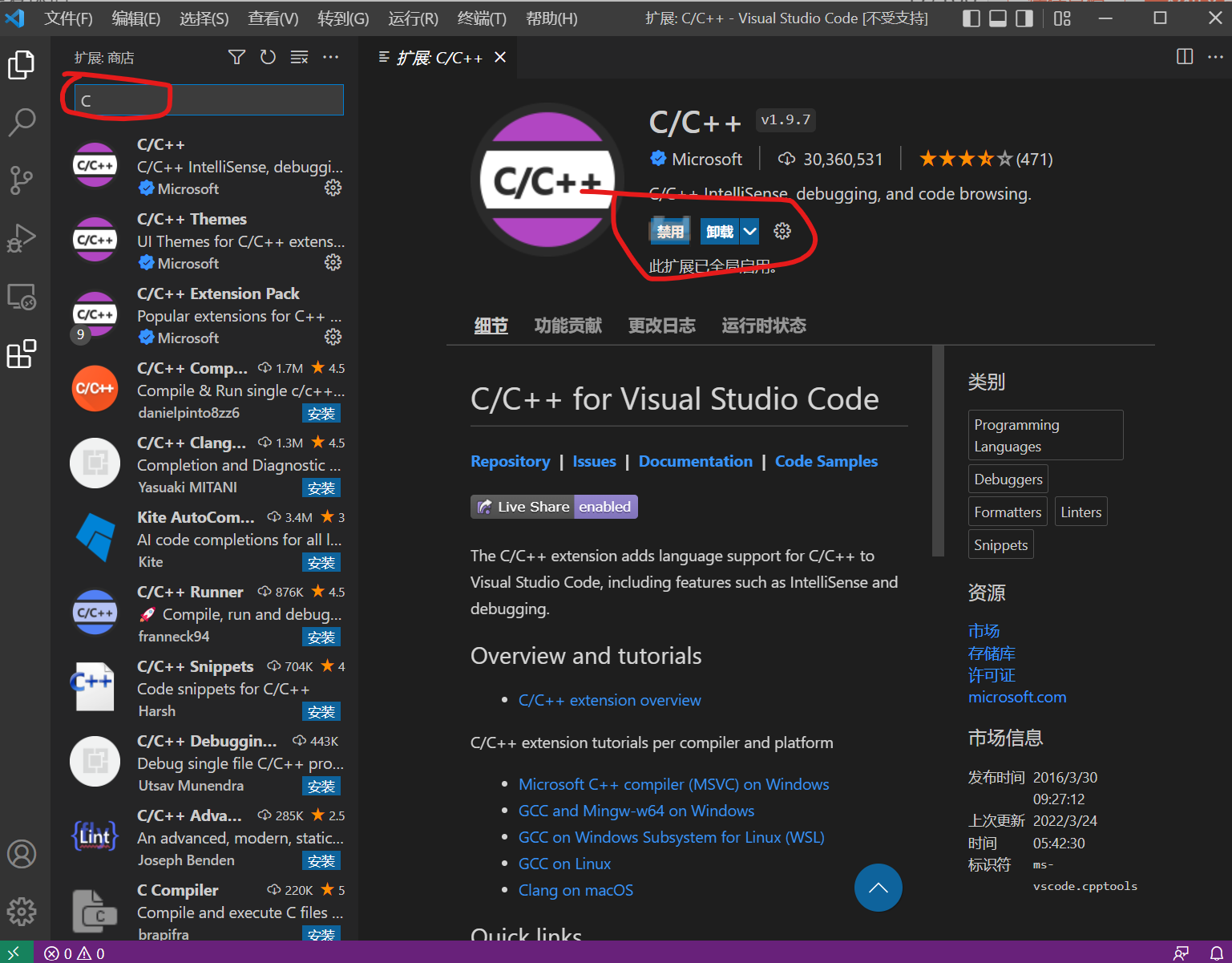Open Clang on macOS tutorial link
Screen dimensions: 1232x963
[576, 890]
